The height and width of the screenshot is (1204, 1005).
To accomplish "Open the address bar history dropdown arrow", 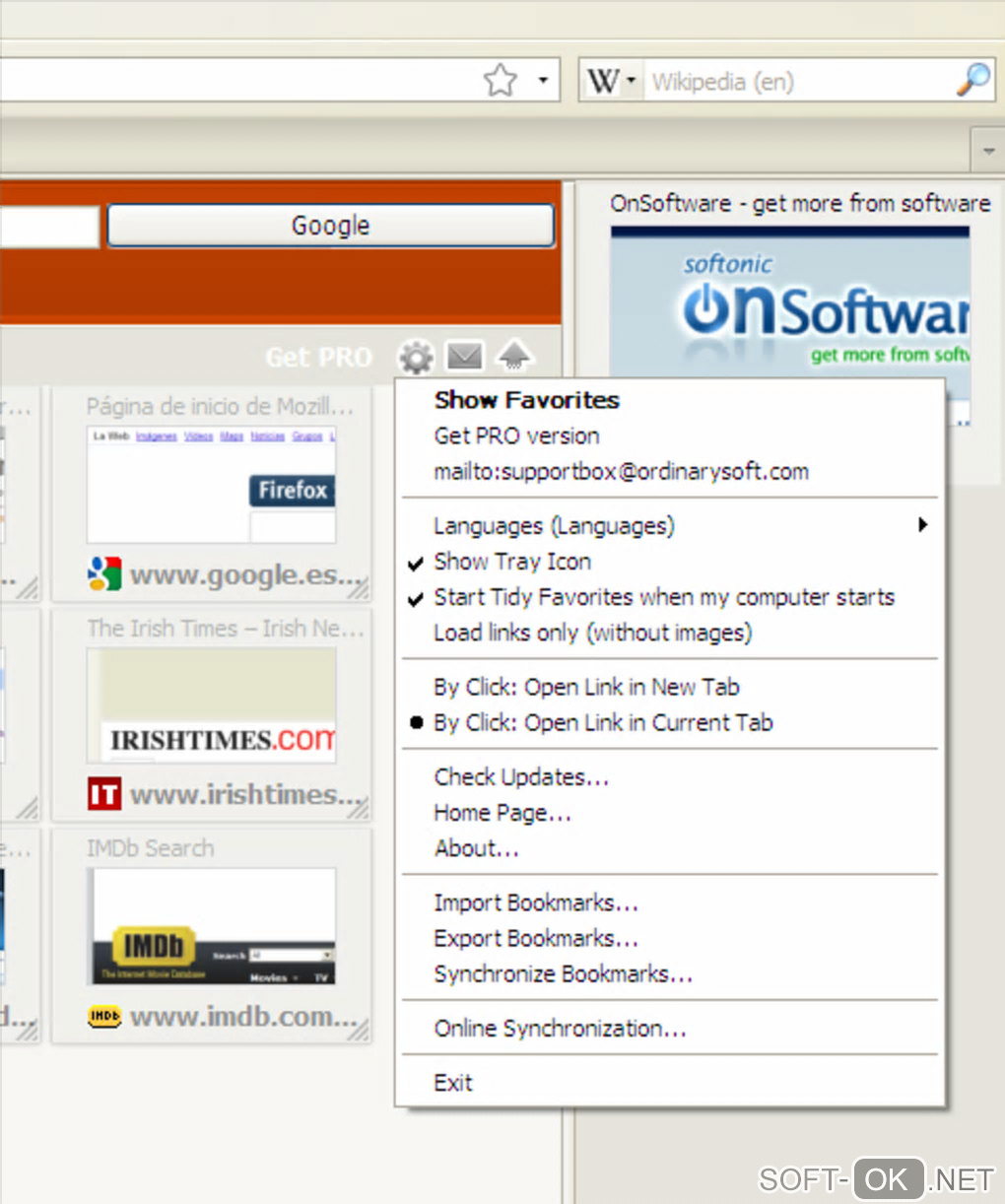I will coord(543,81).
